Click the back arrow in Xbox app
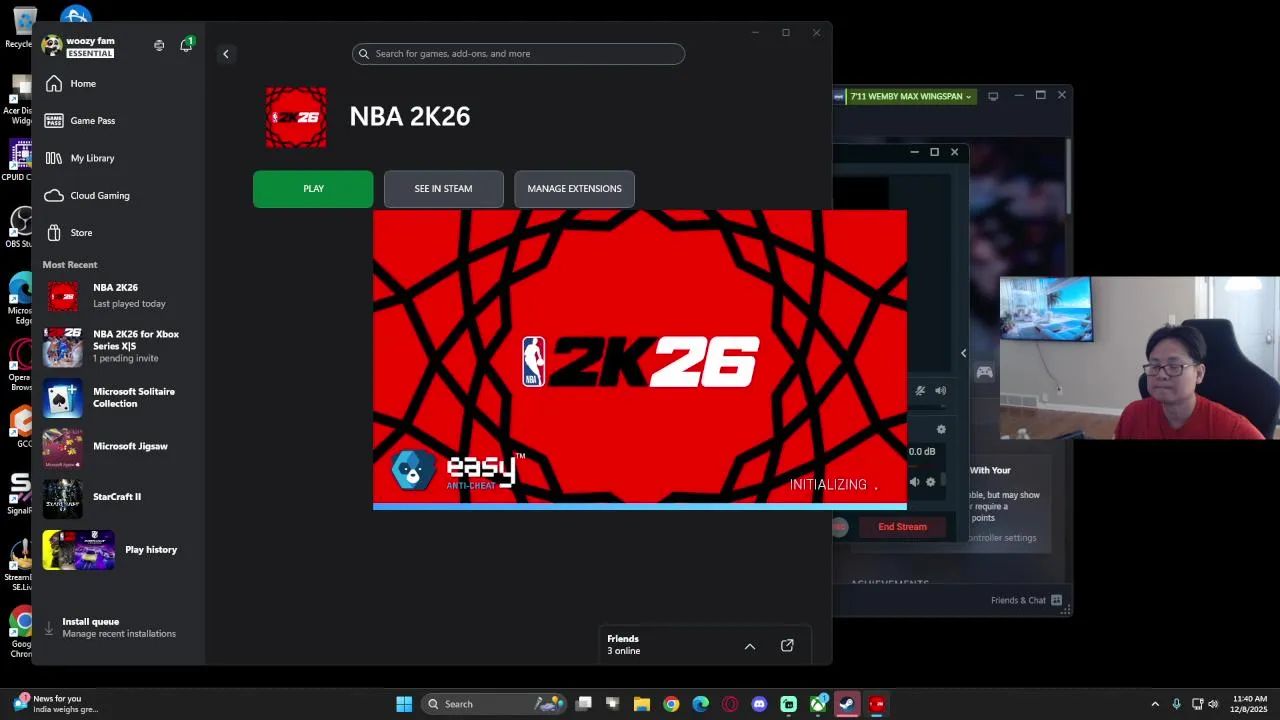 pyautogui.click(x=226, y=54)
